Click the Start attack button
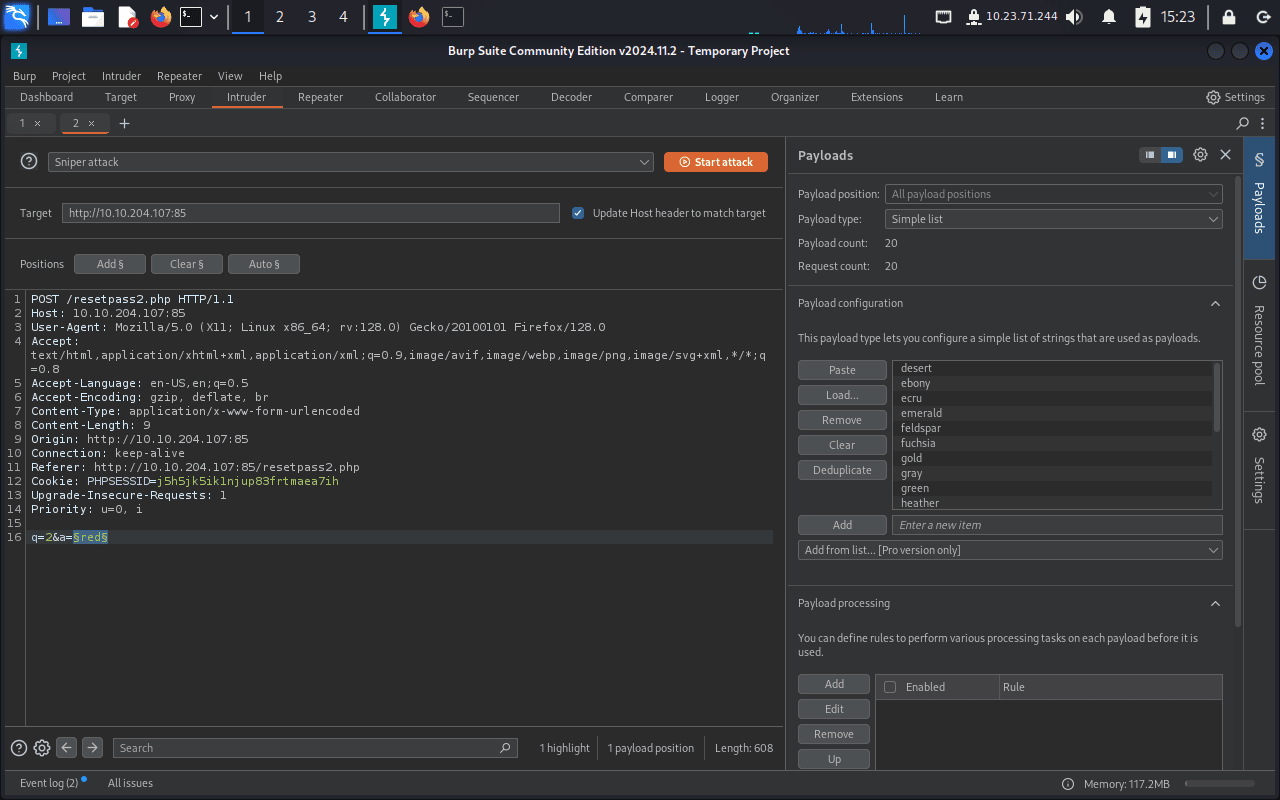1280x800 pixels. coord(715,162)
